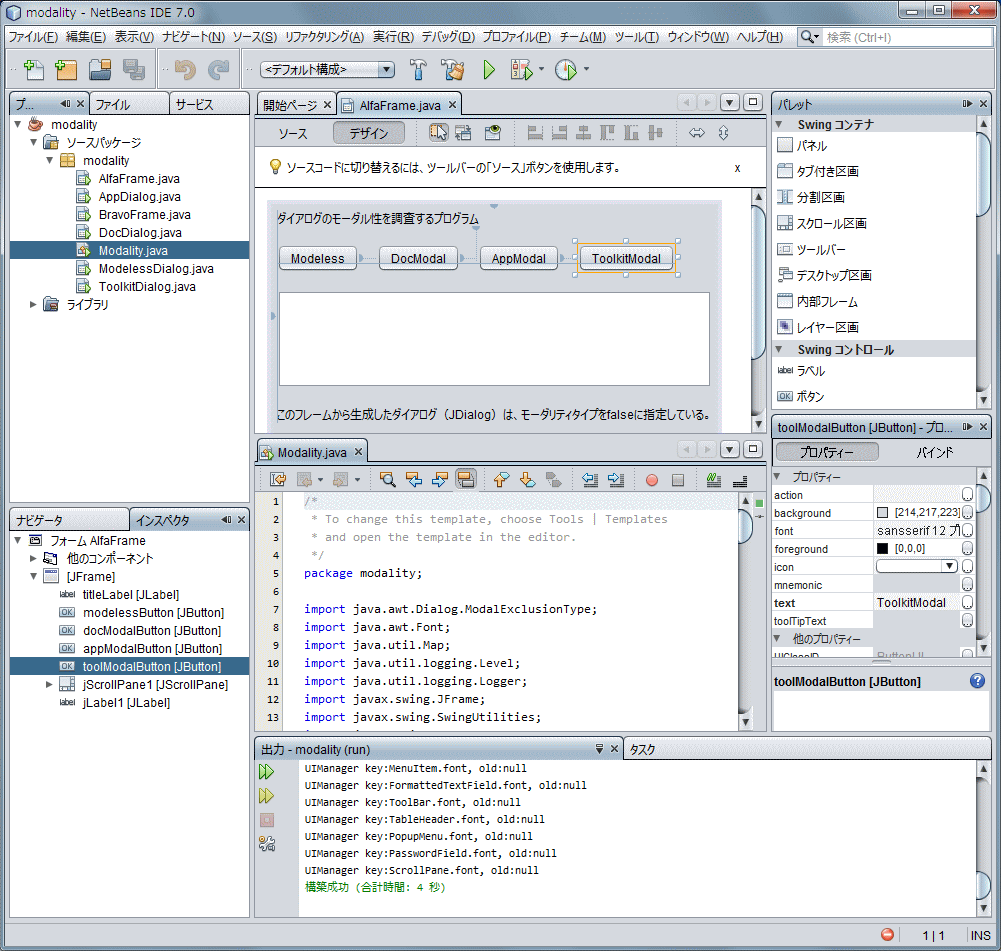Click the red error indicator in status bar
1001x951 pixels.
tap(887, 935)
